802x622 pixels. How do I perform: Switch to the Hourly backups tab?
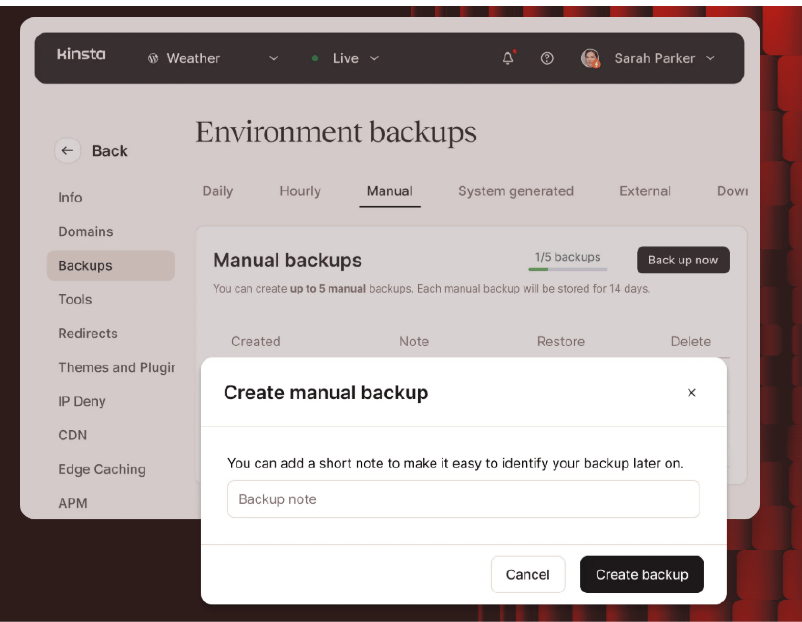(x=300, y=191)
